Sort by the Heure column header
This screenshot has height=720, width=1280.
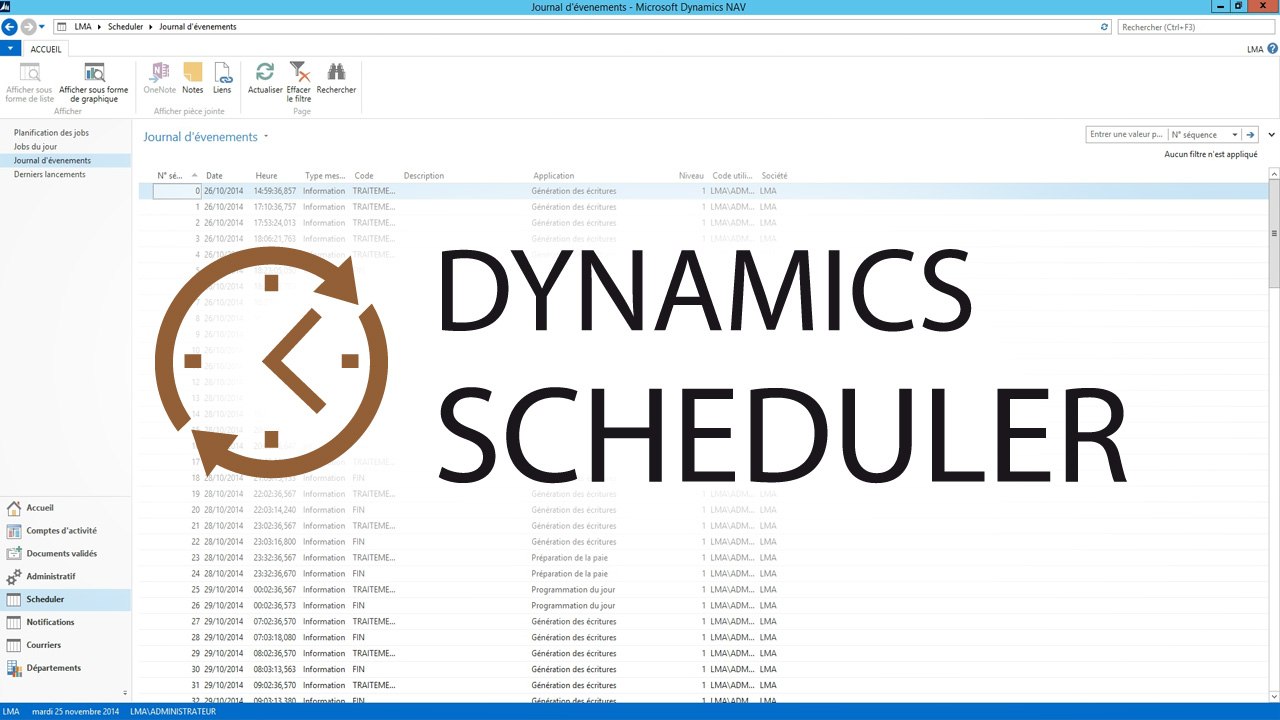click(x=266, y=175)
